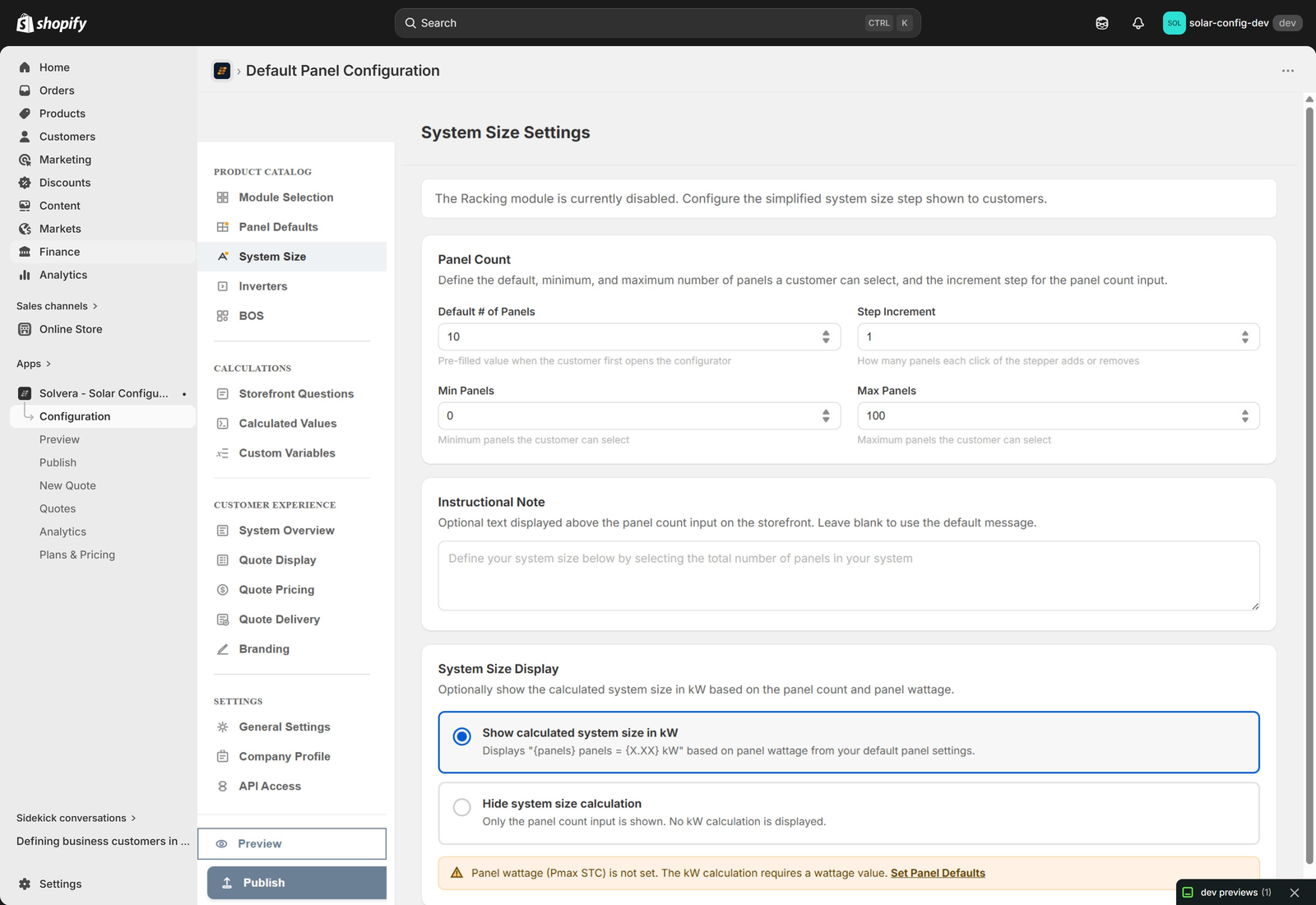Click the BOS icon
The height and width of the screenshot is (905, 1316).
coord(222,316)
